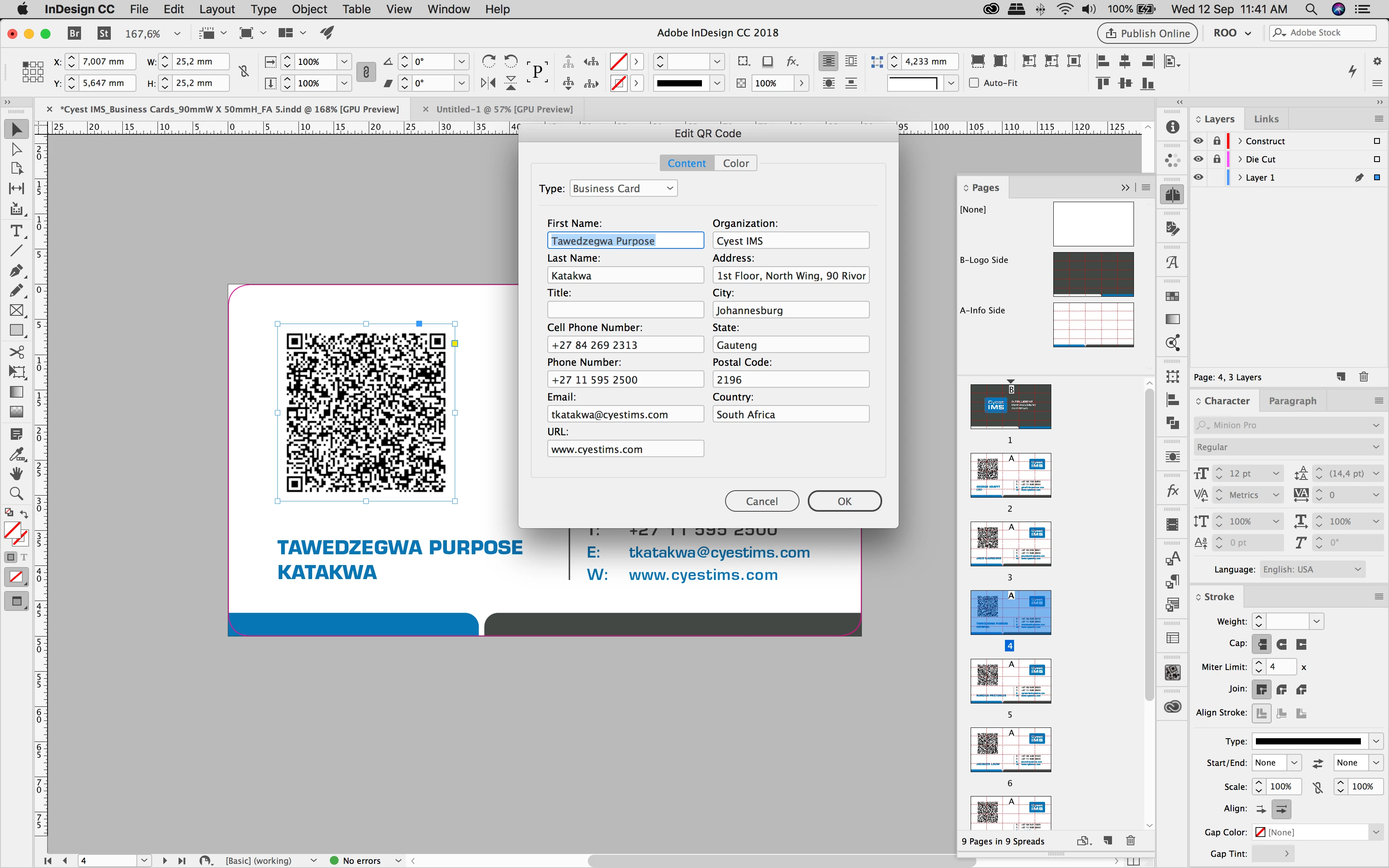This screenshot has width=1389, height=868.
Task: Select the Hand tool
Action: (16, 473)
